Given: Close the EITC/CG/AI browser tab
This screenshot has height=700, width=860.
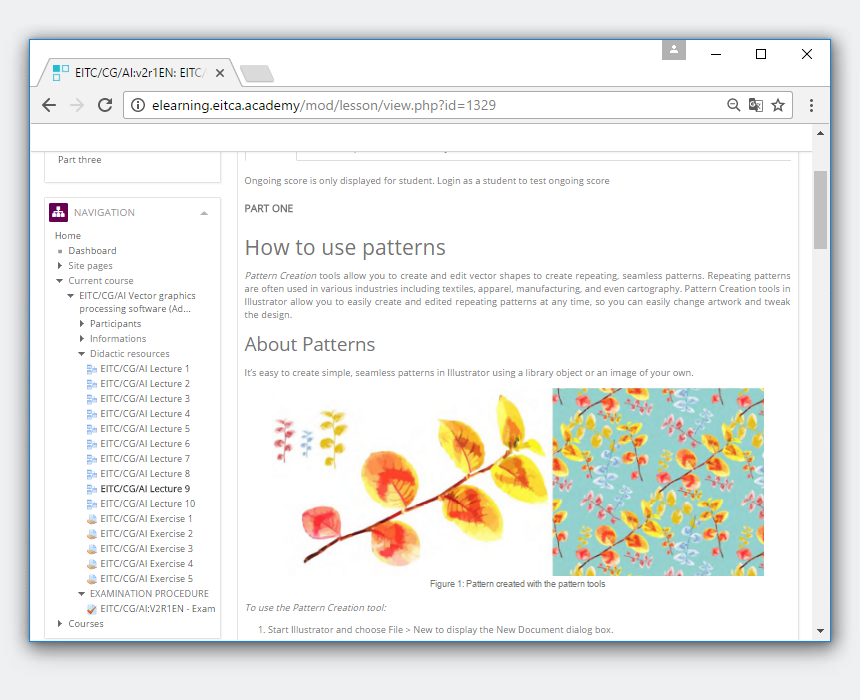Looking at the screenshot, I should click(219, 73).
